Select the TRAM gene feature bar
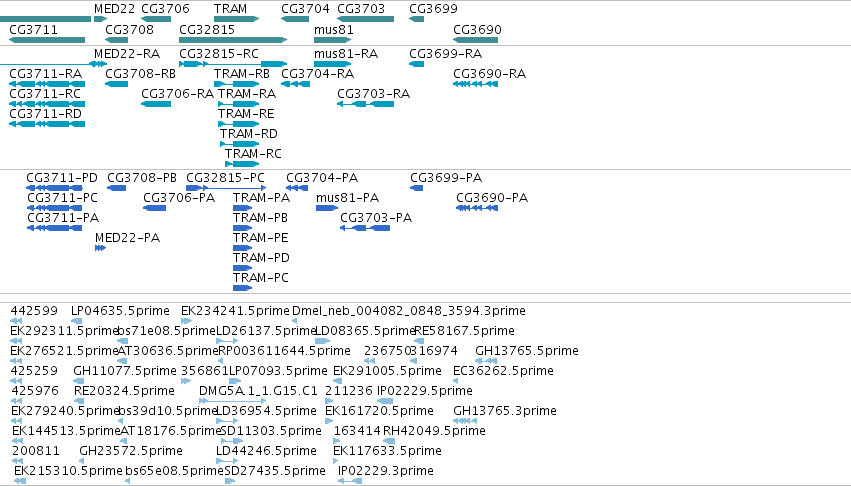Screen dimensions: 851x486 click(236, 19)
